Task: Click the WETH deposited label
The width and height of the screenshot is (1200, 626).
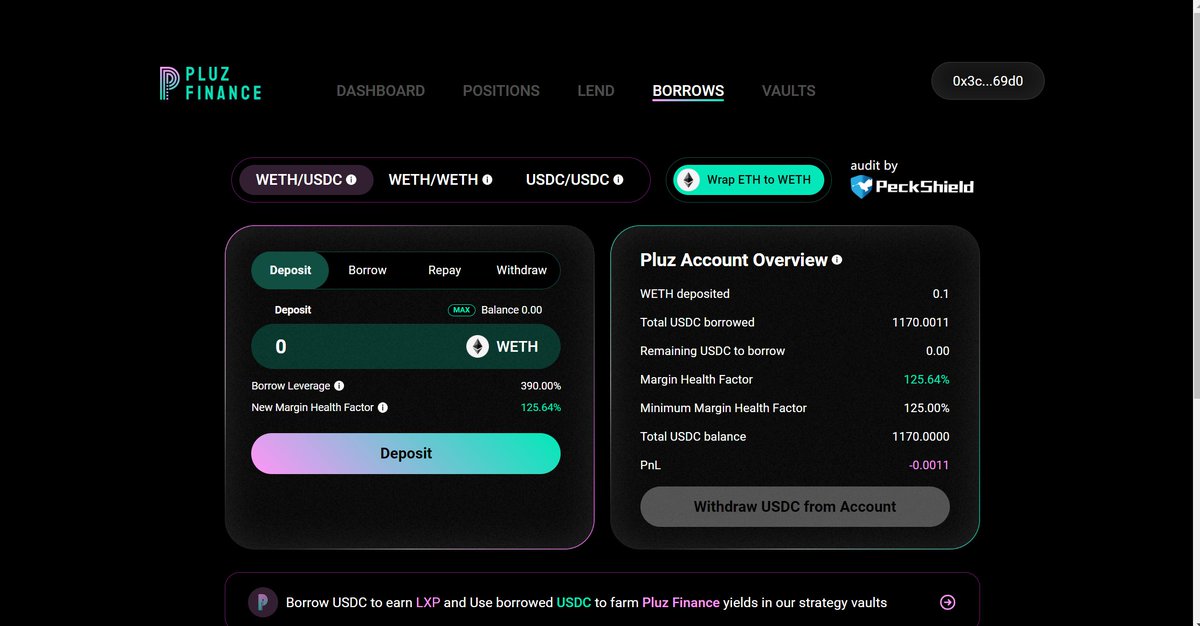Action: pyautogui.click(x=685, y=294)
